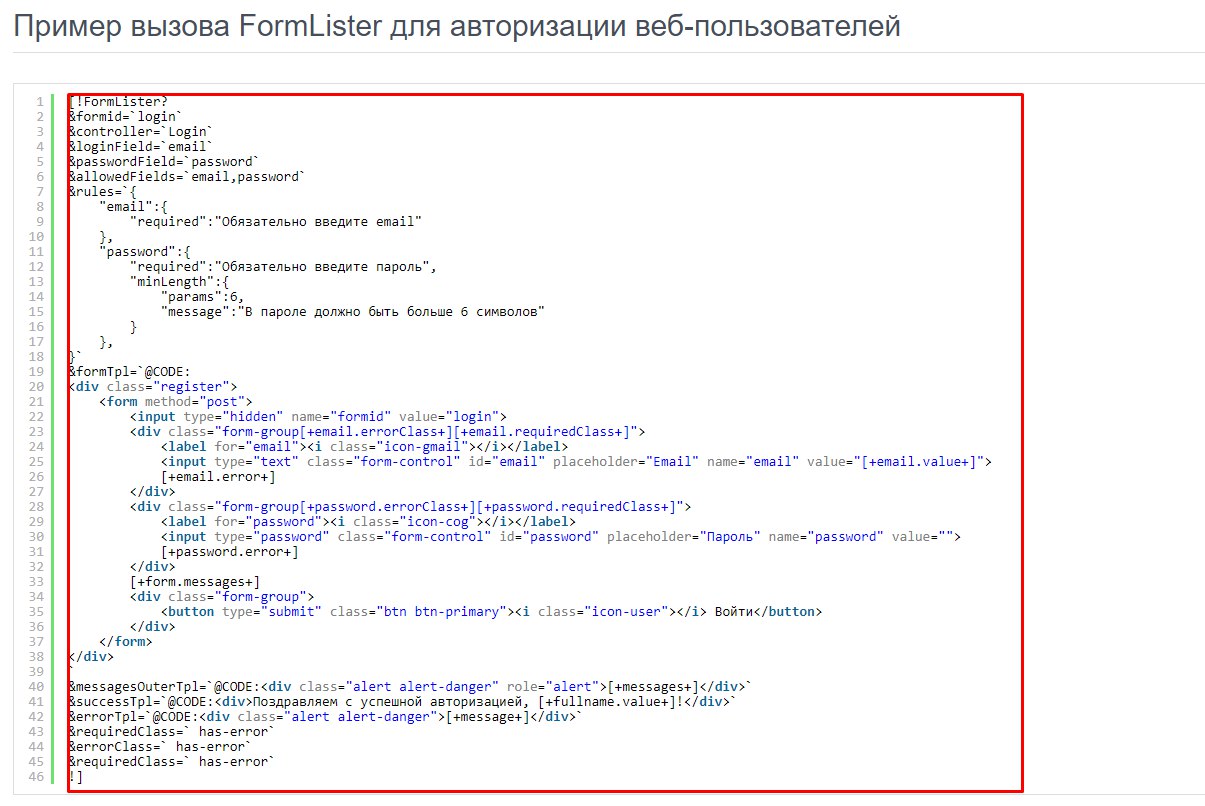Click line number 1 in the gutter

(39, 101)
